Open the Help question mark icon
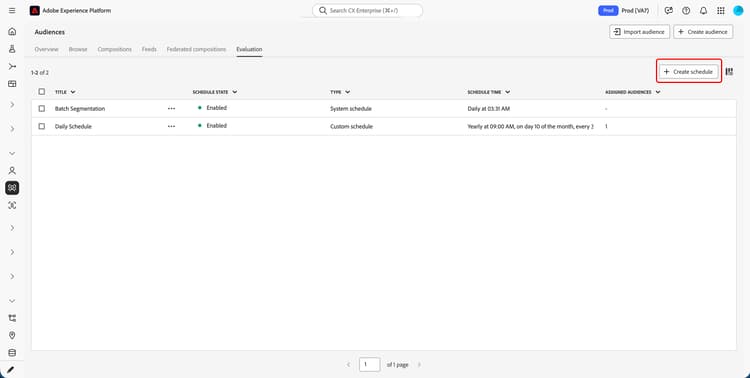Image resolution: width=750 pixels, height=378 pixels. coord(686,11)
